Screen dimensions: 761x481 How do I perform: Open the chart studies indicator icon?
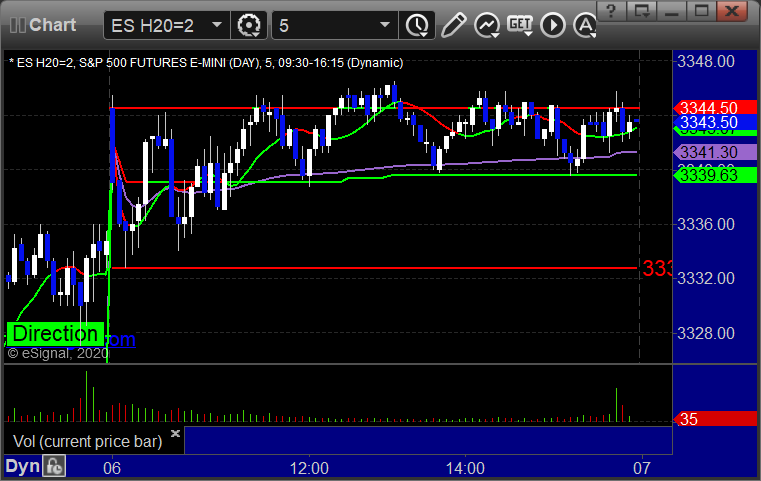[x=487, y=25]
